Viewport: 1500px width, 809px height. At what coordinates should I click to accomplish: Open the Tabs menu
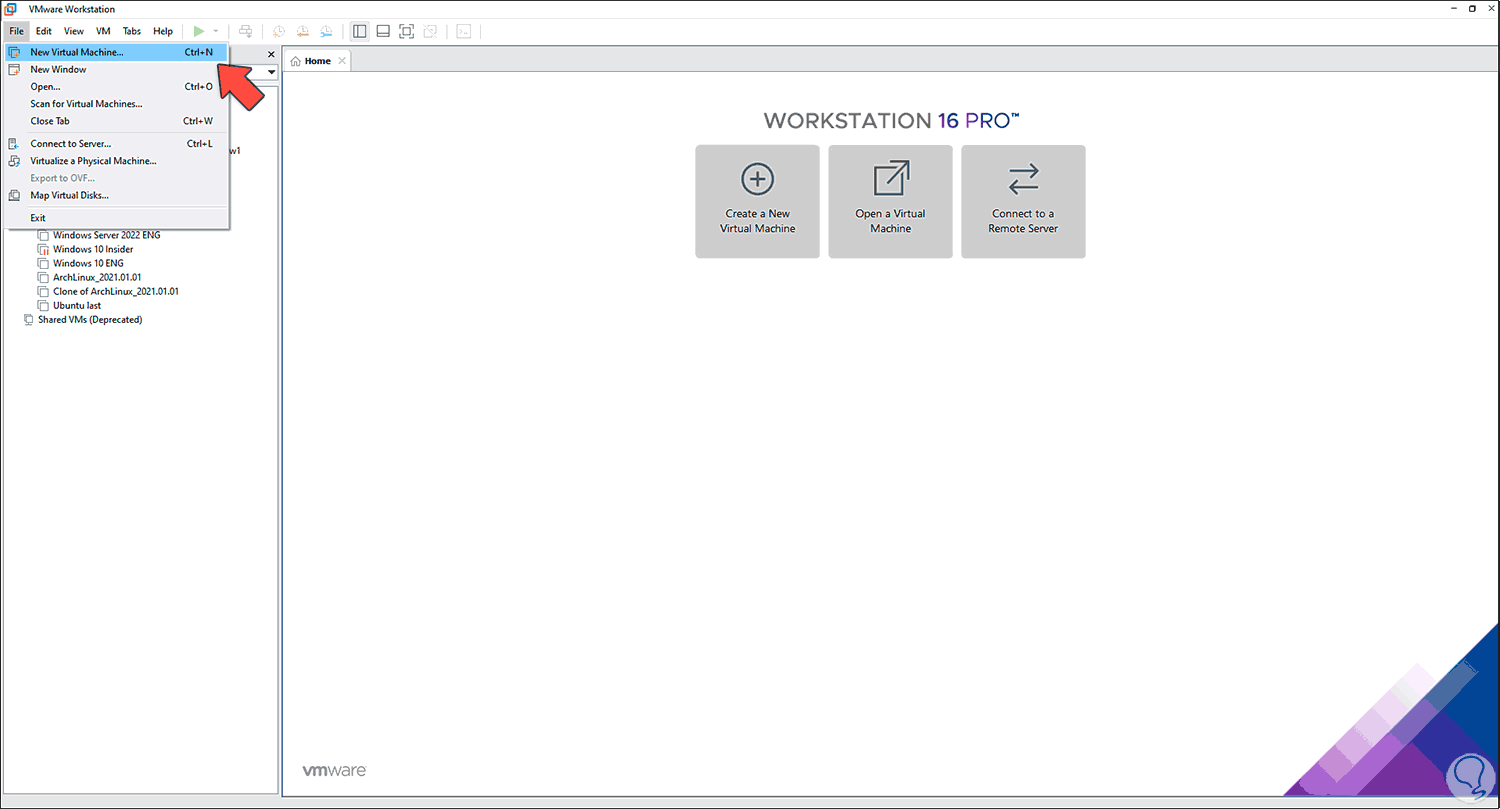pos(132,31)
